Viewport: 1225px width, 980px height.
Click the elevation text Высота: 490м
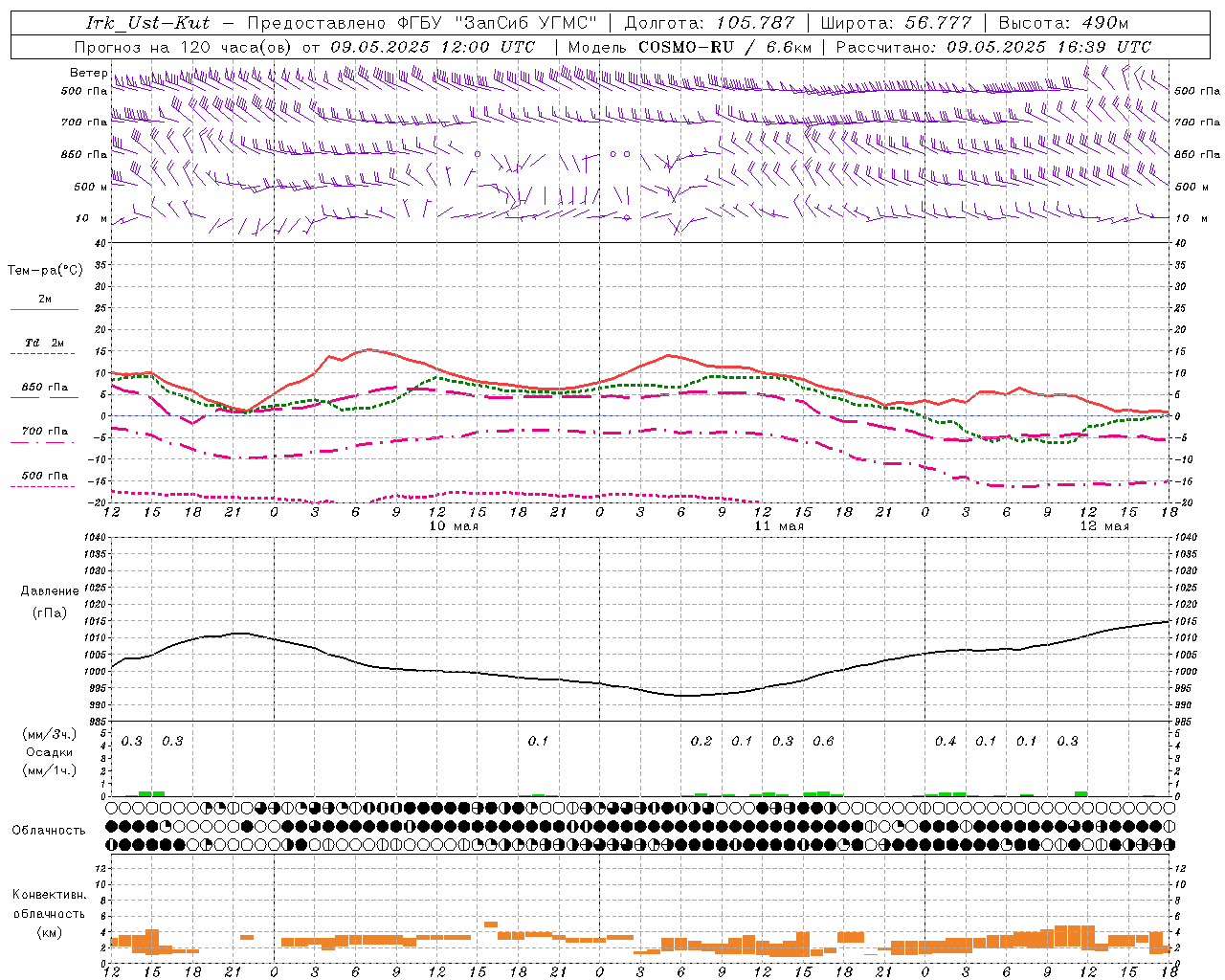tap(1063, 22)
